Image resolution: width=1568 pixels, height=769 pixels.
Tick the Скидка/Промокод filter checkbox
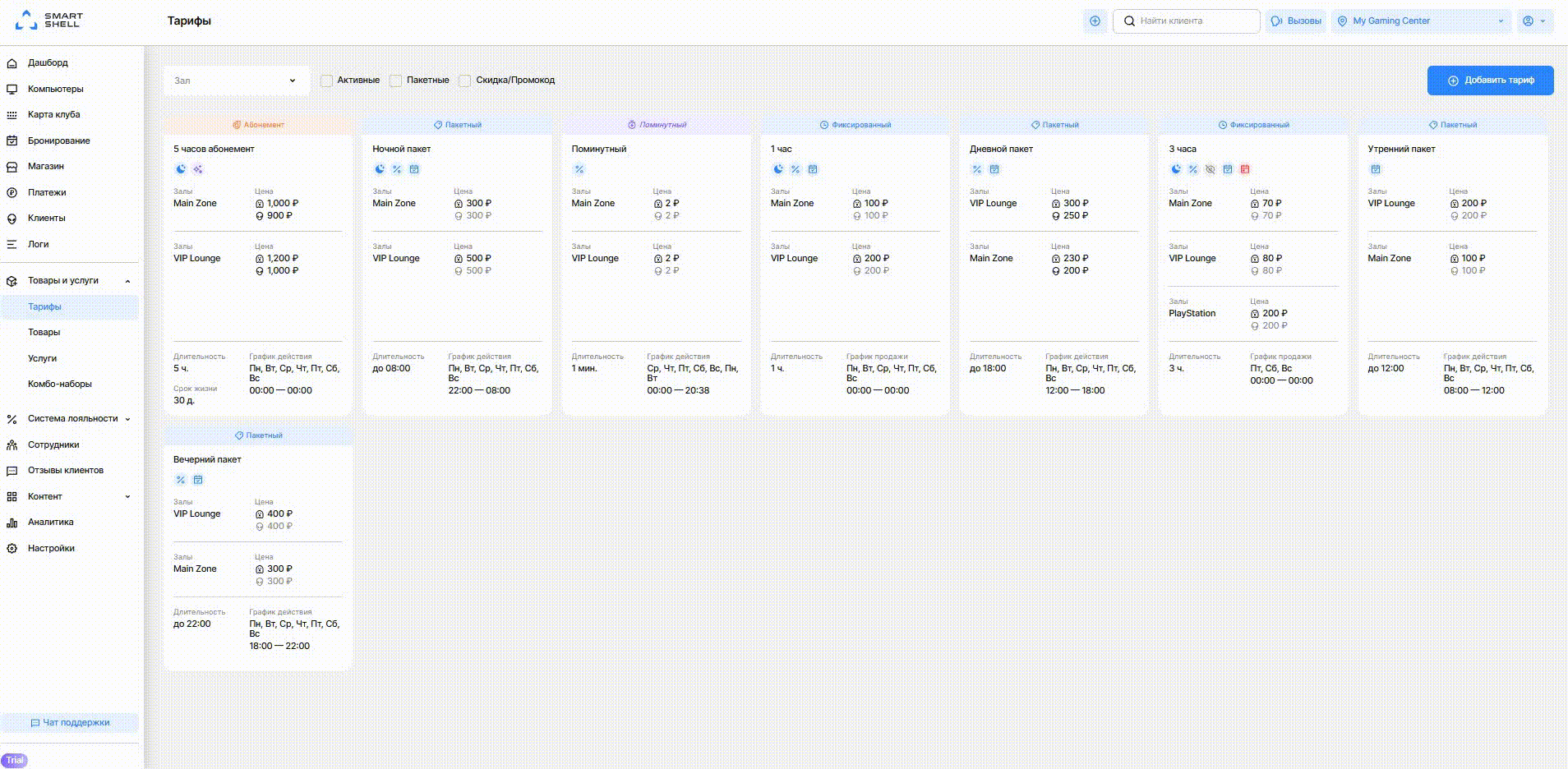[465, 81]
